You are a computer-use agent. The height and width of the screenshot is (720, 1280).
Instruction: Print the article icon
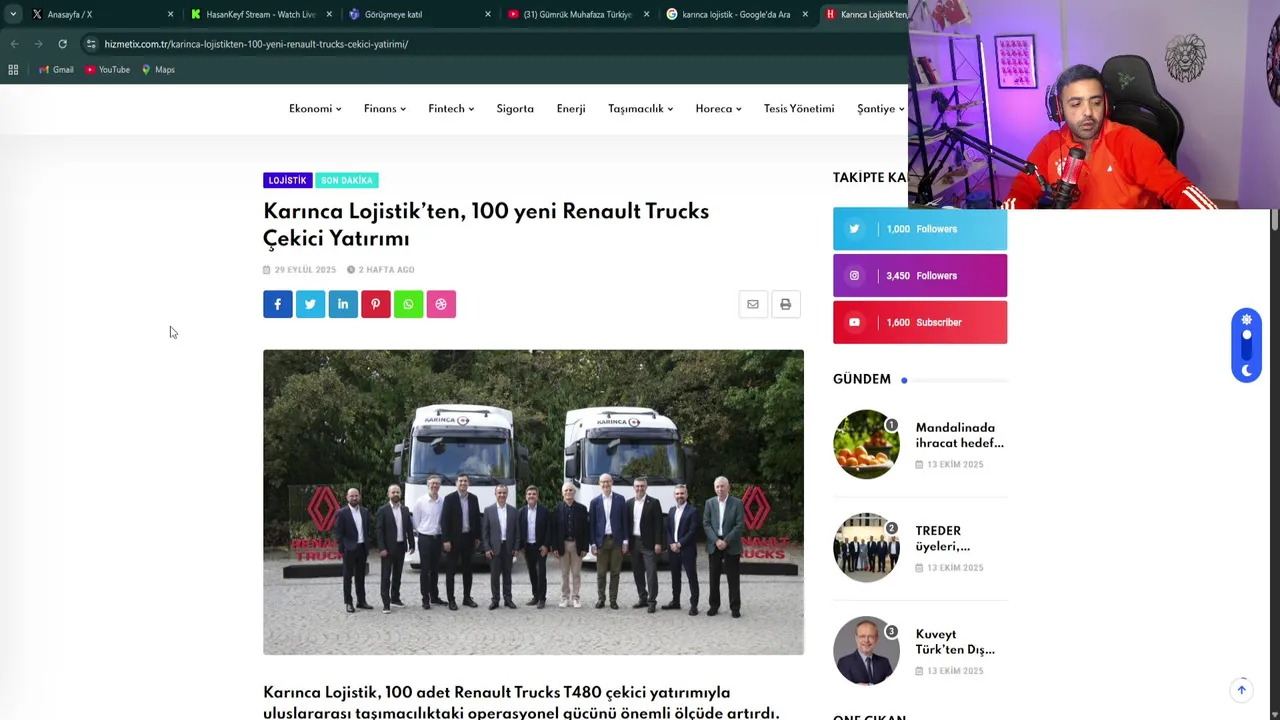(x=785, y=304)
